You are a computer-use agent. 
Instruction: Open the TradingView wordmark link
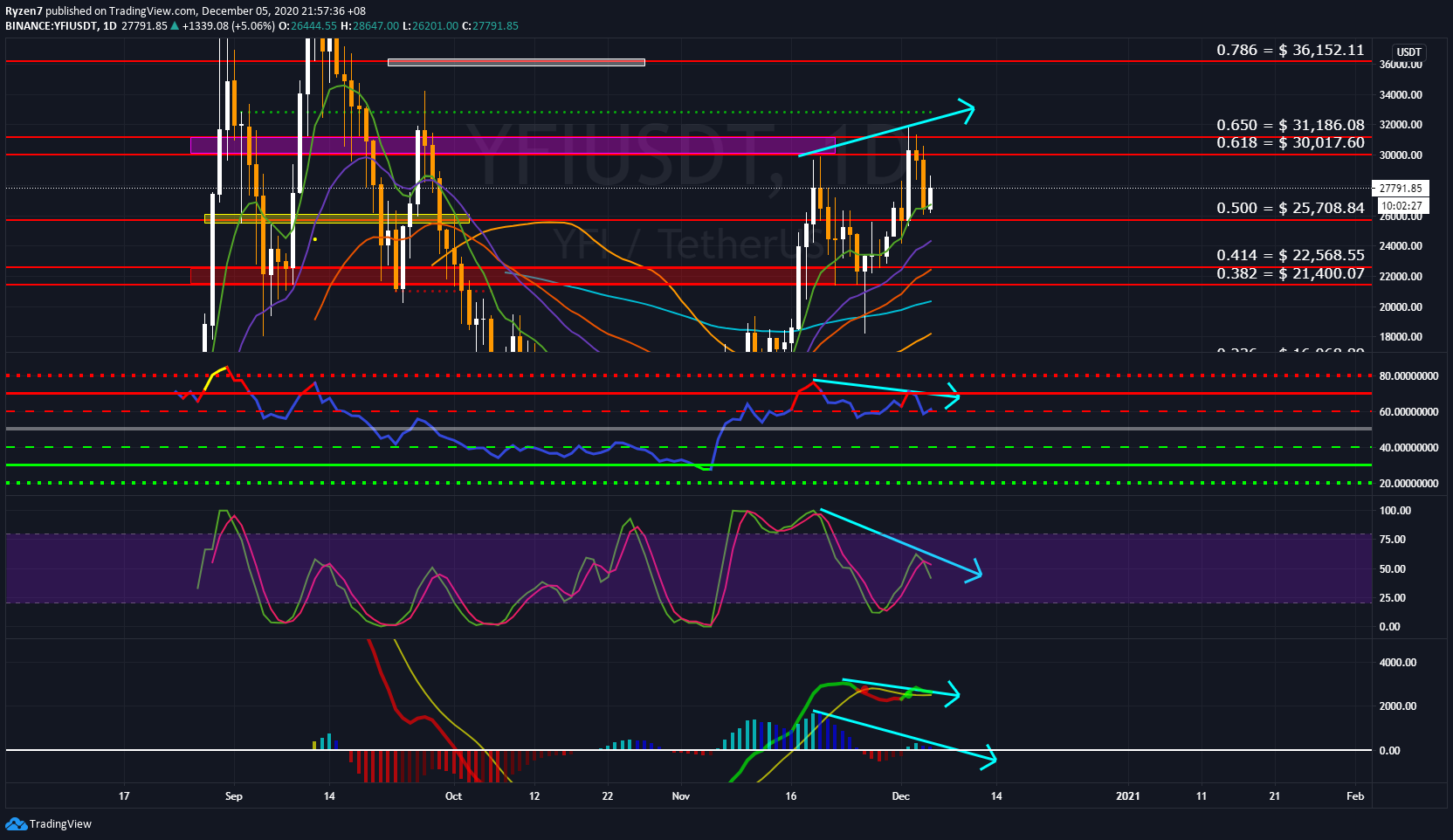[60, 823]
